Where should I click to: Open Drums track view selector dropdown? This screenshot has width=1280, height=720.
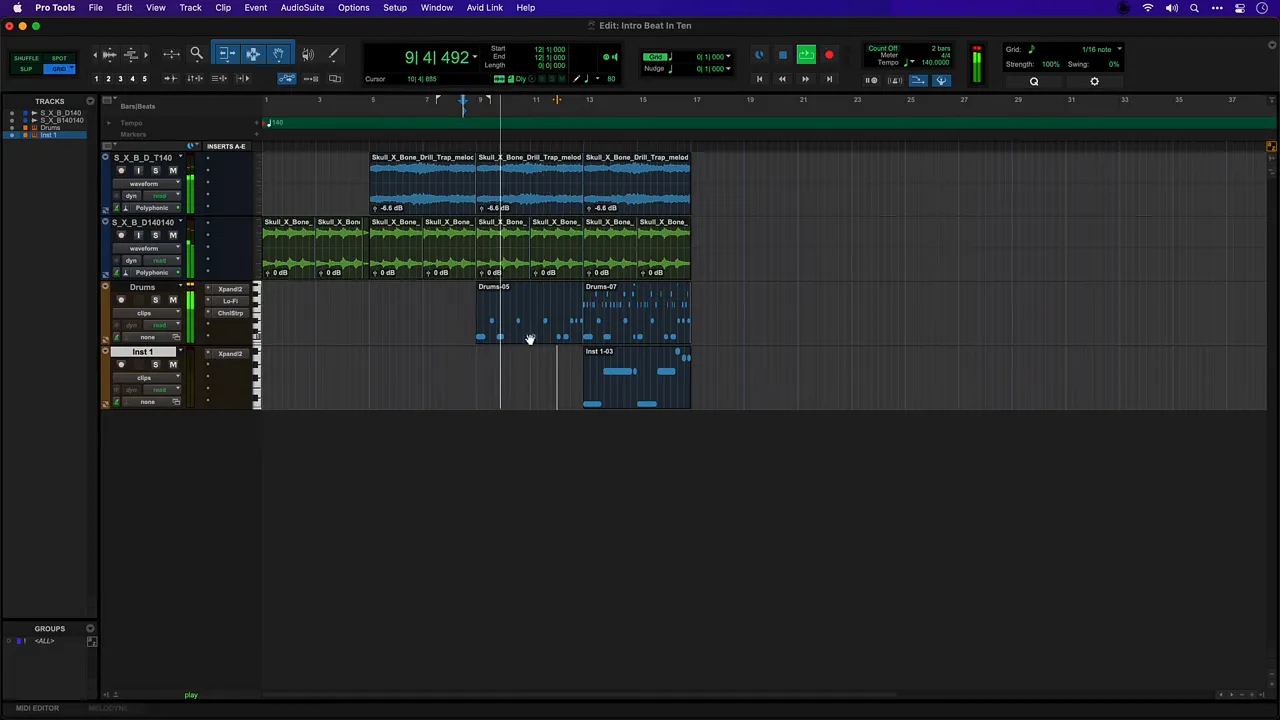(145, 313)
